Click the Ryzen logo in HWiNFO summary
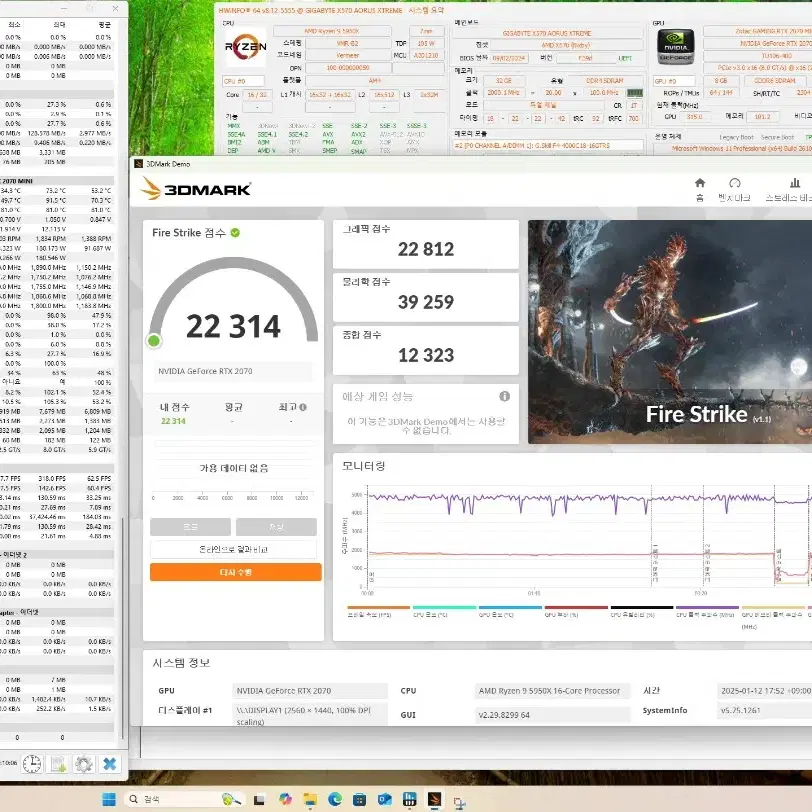Viewport: 812px width, 812px height. tap(245, 47)
